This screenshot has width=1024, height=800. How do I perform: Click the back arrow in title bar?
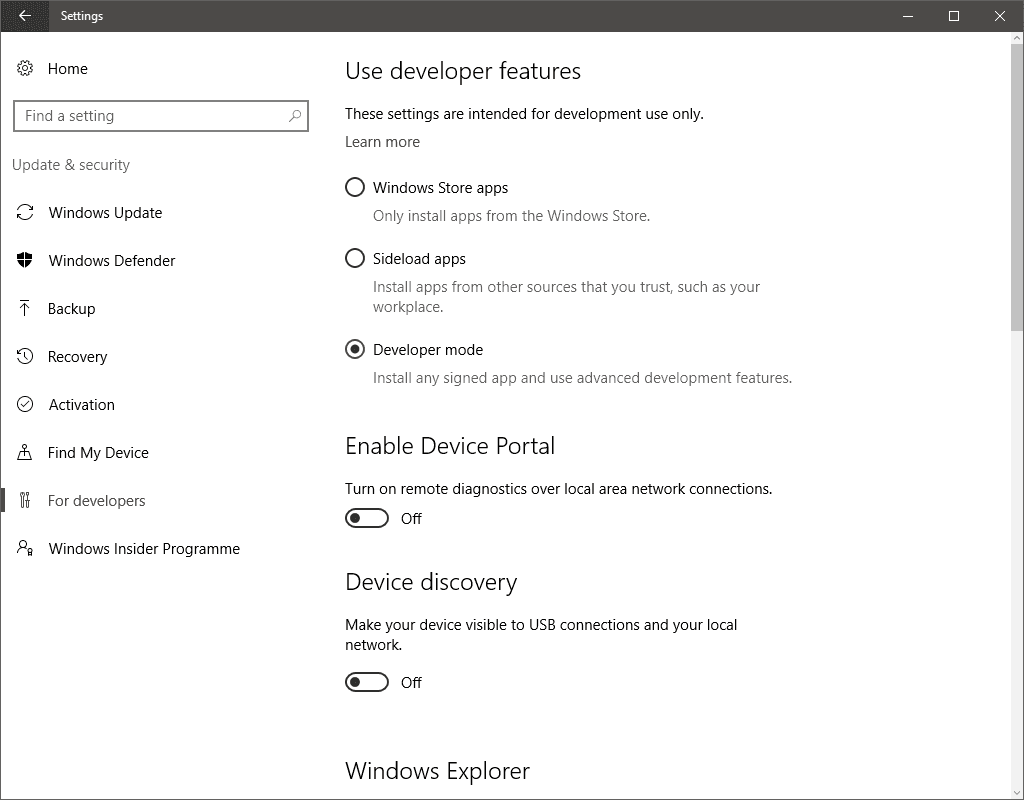[x=25, y=16]
